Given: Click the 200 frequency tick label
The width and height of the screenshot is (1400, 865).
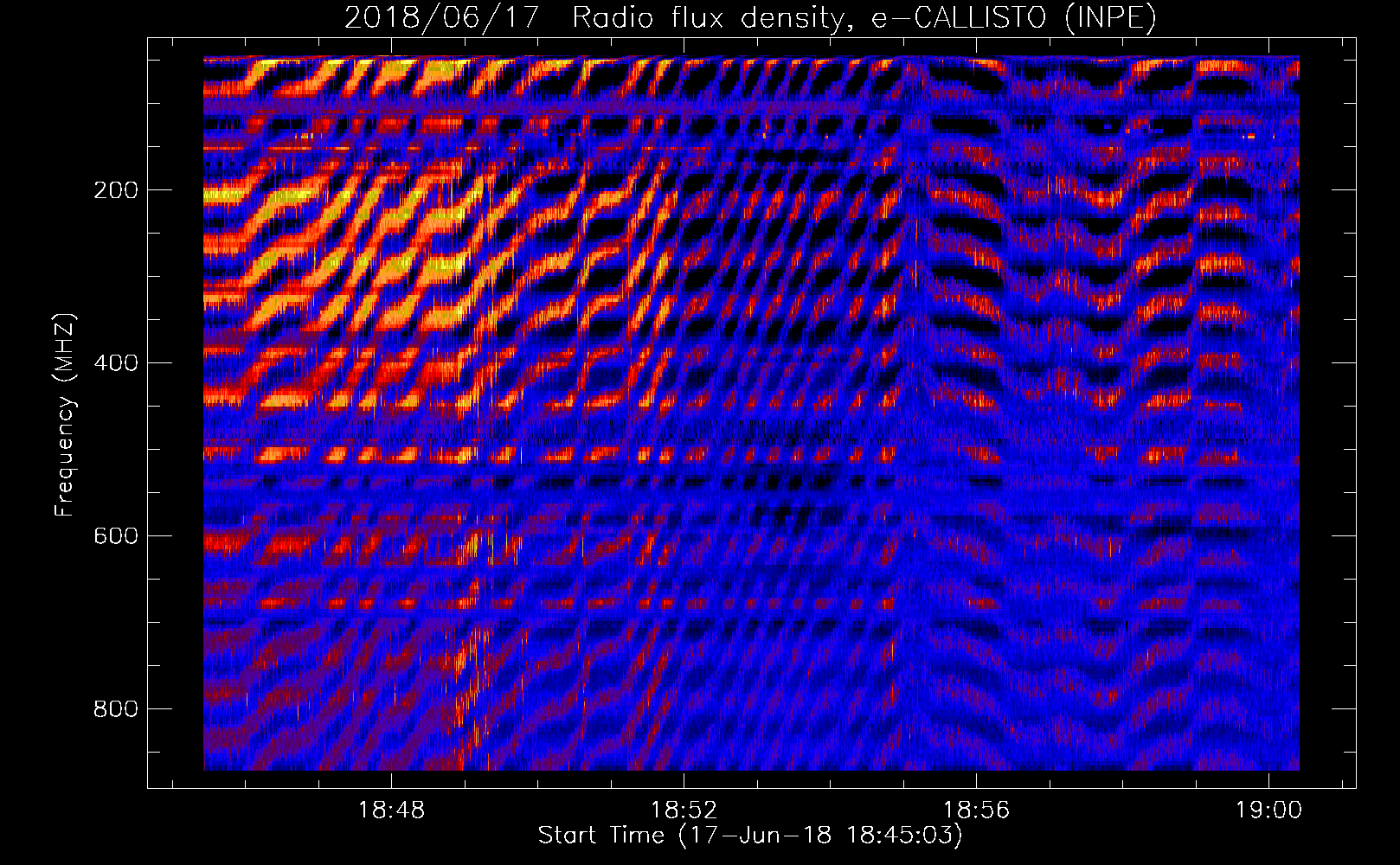Looking at the screenshot, I should click(116, 190).
